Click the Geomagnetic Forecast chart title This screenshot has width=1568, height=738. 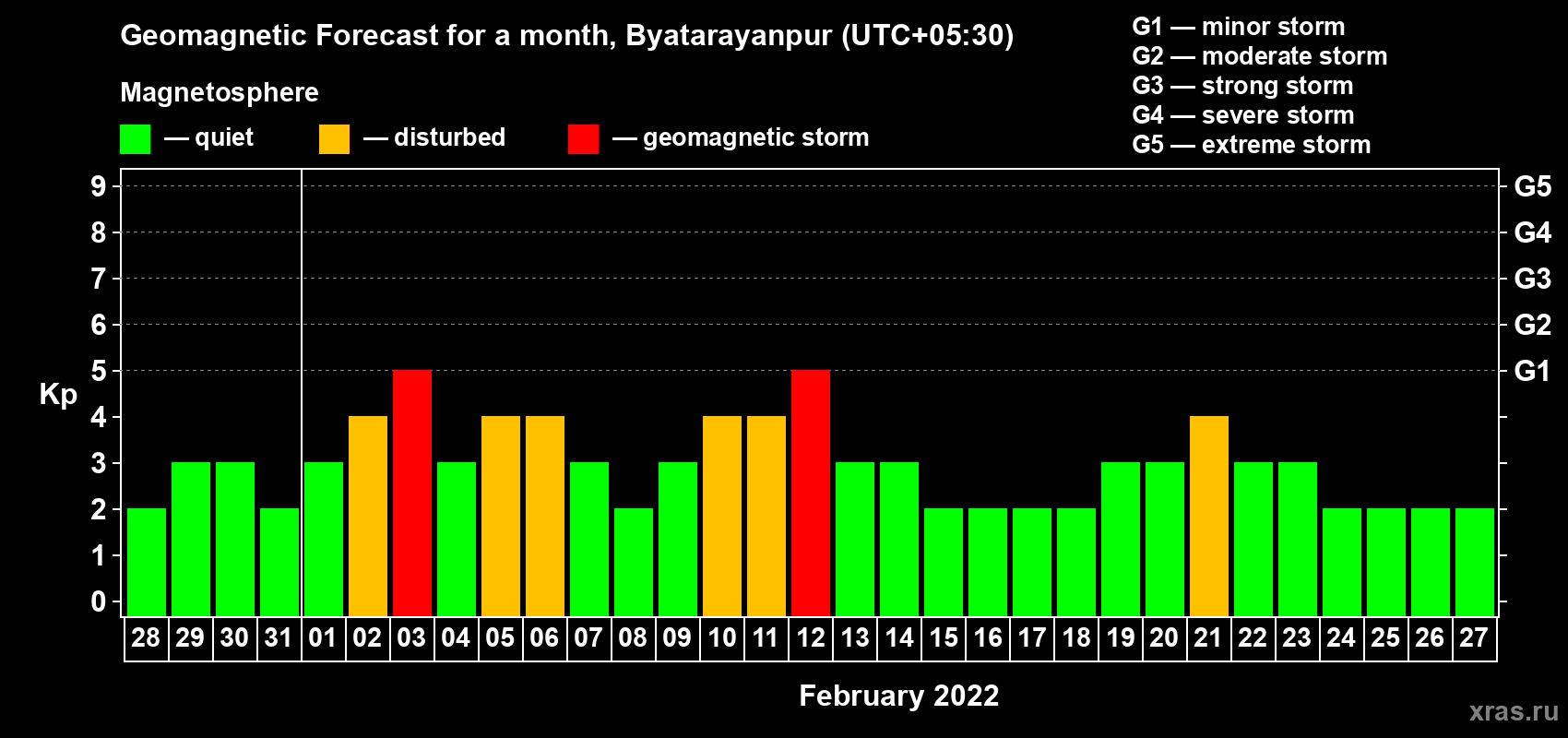(x=566, y=36)
